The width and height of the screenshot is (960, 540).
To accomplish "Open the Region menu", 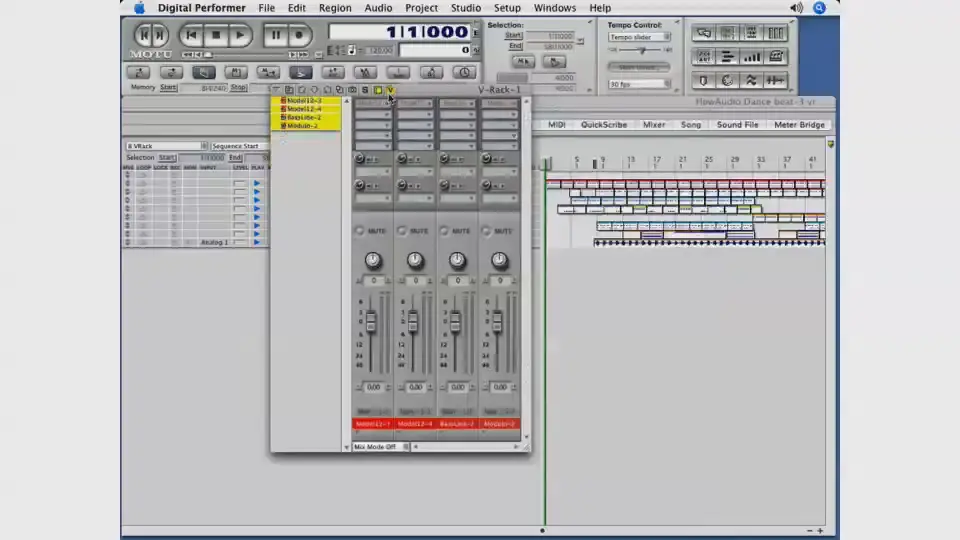I will click(335, 8).
